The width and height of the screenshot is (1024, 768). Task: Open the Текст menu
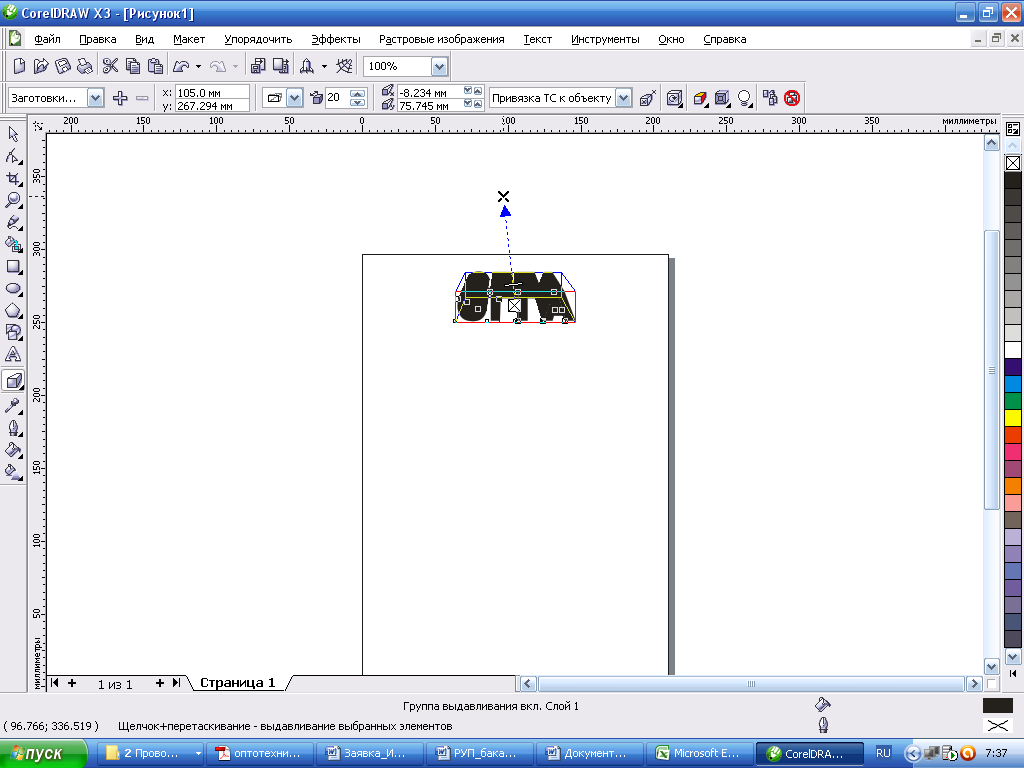537,39
